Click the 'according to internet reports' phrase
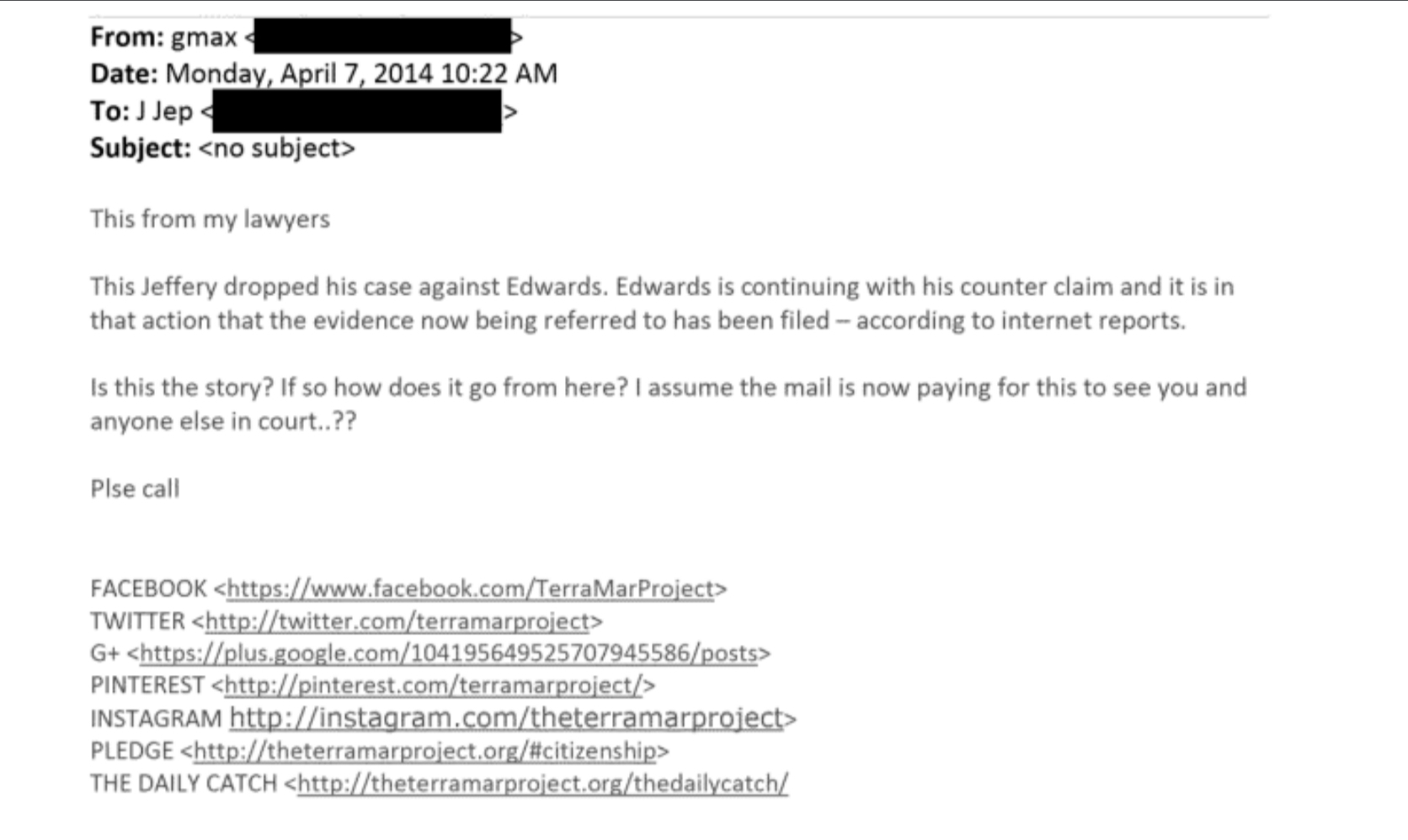The height and width of the screenshot is (840, 1408). (1021, 321)
